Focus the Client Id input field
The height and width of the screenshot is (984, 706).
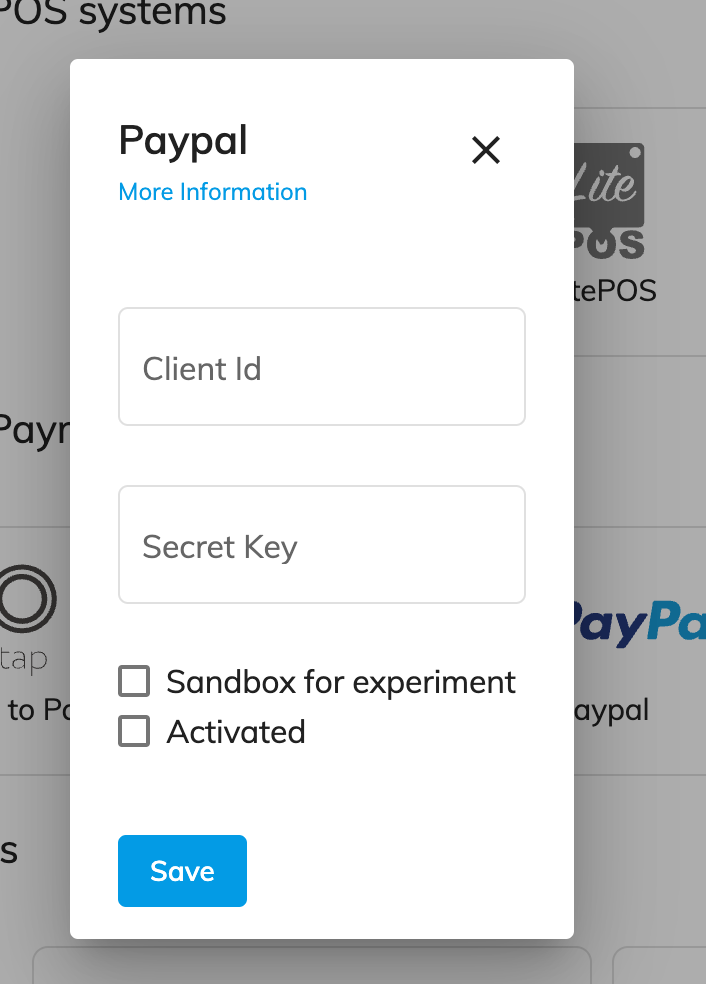(x=322, y=366)
